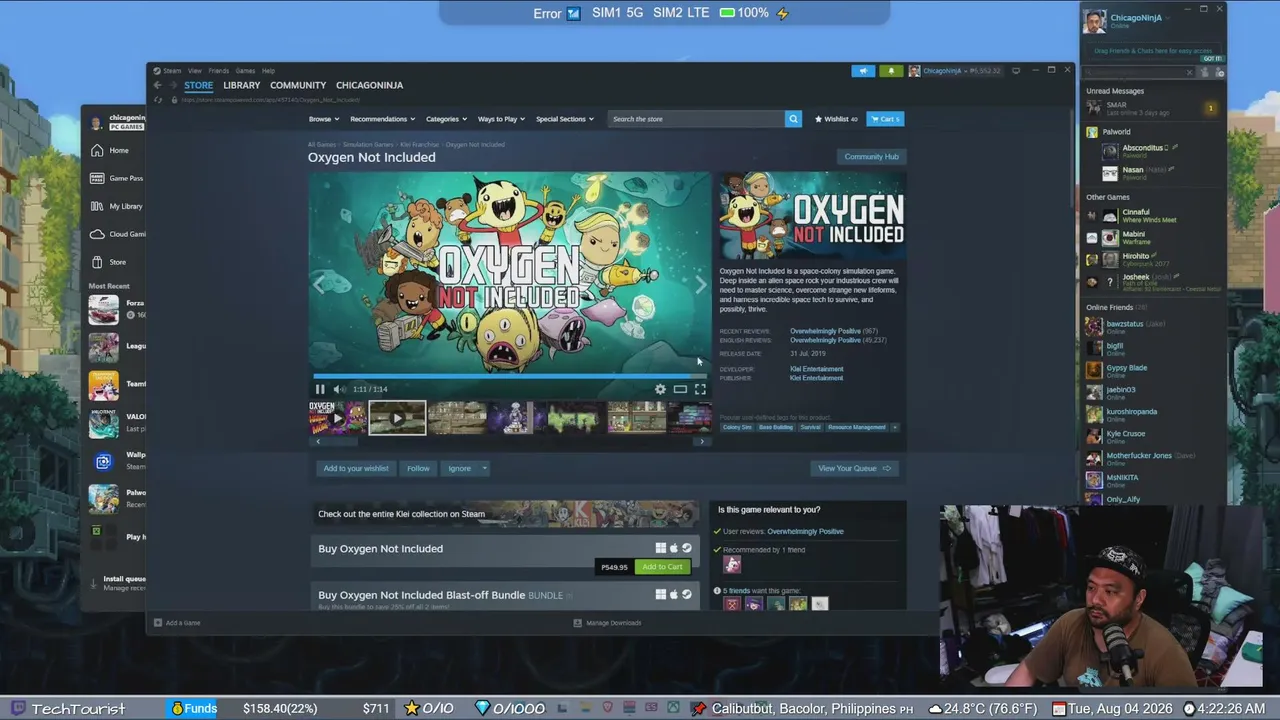Click the trailer progress bar
1280x720 pixels.
(x=511, y=376)
